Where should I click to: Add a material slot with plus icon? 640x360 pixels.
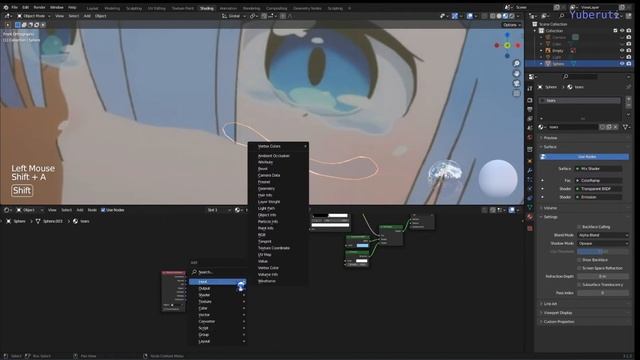(629, 99)
